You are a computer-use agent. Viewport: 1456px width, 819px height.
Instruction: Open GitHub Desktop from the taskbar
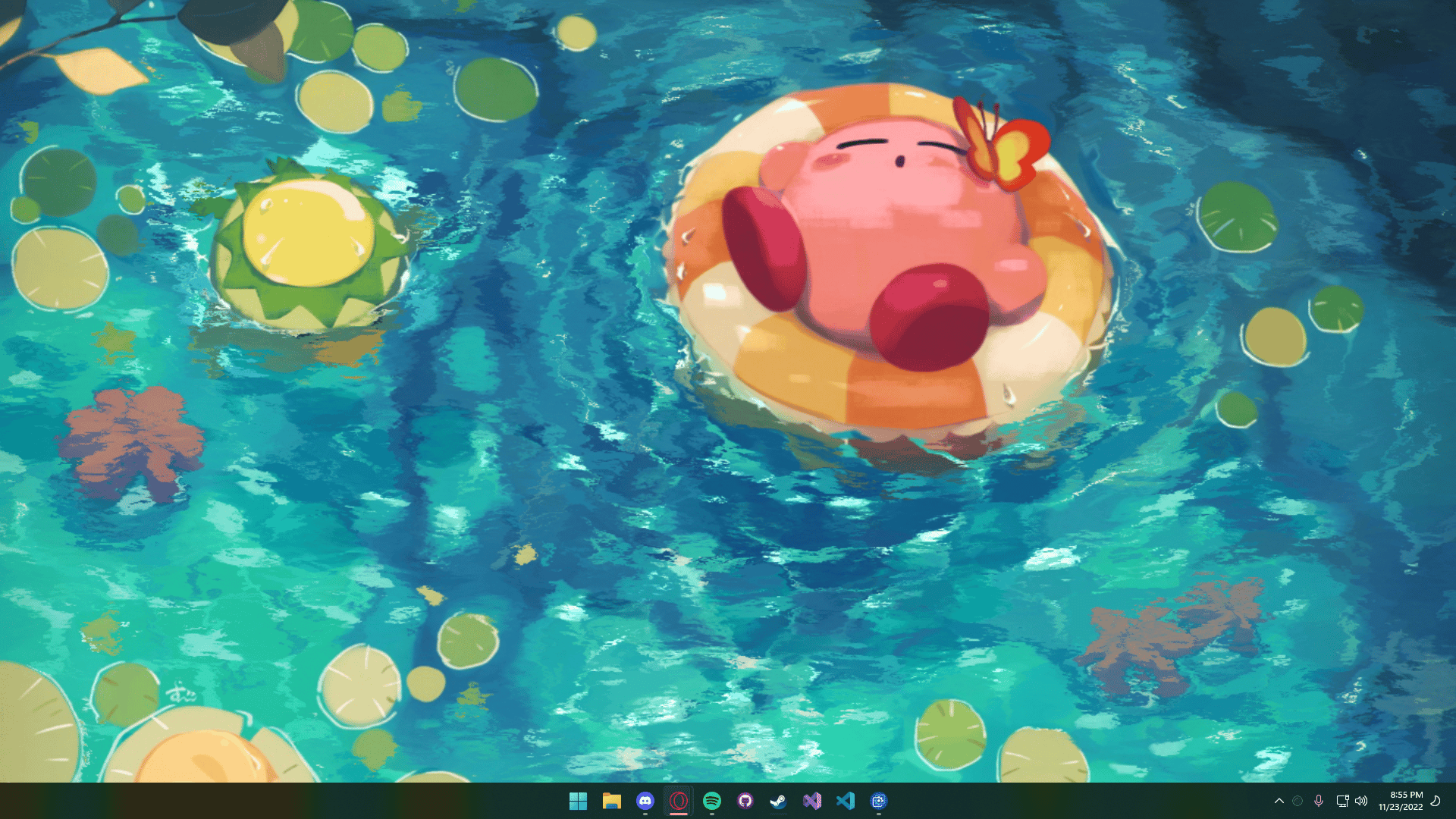pos(746,800)
